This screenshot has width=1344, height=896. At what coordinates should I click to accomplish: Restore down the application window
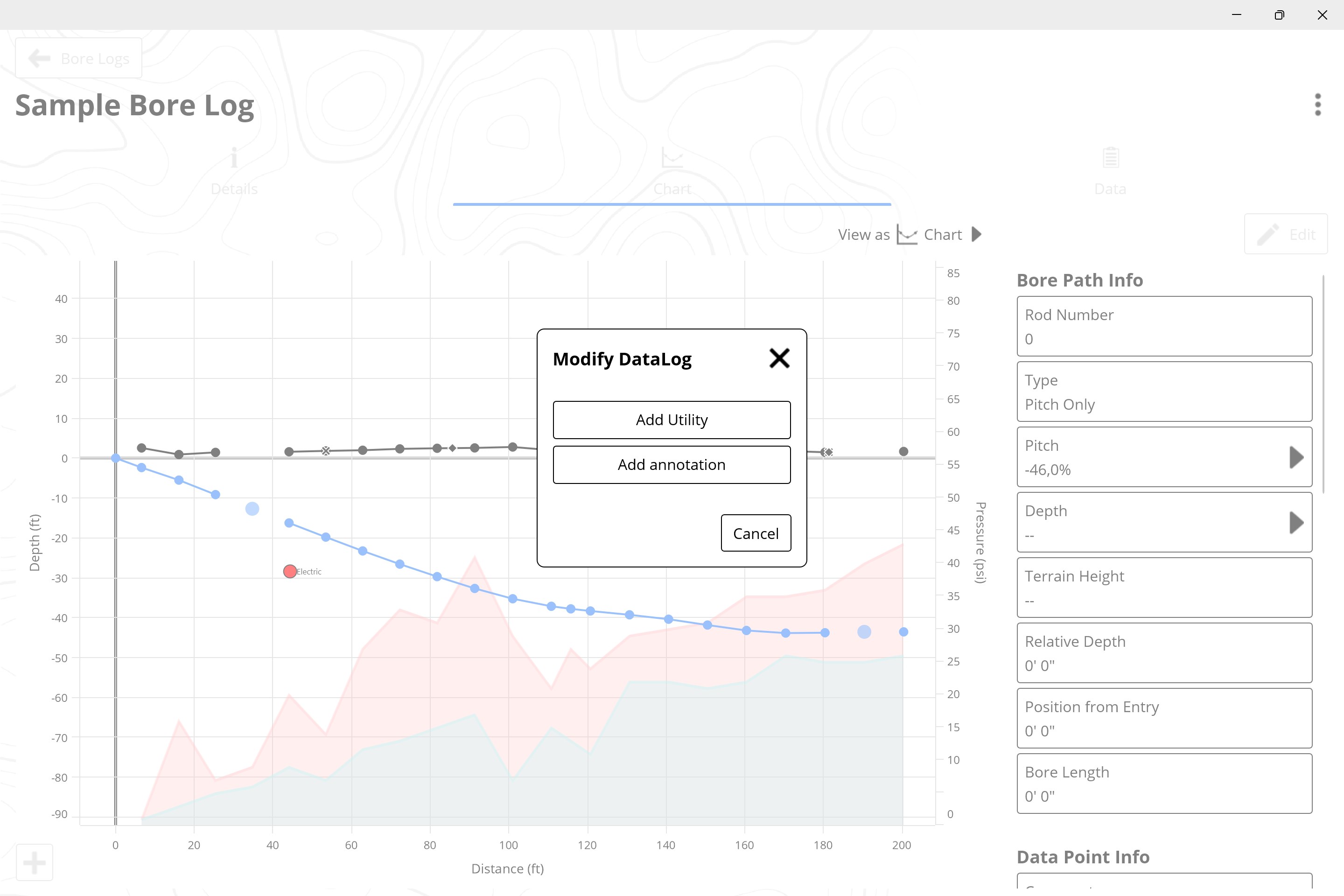click(x=1280, y=15)
